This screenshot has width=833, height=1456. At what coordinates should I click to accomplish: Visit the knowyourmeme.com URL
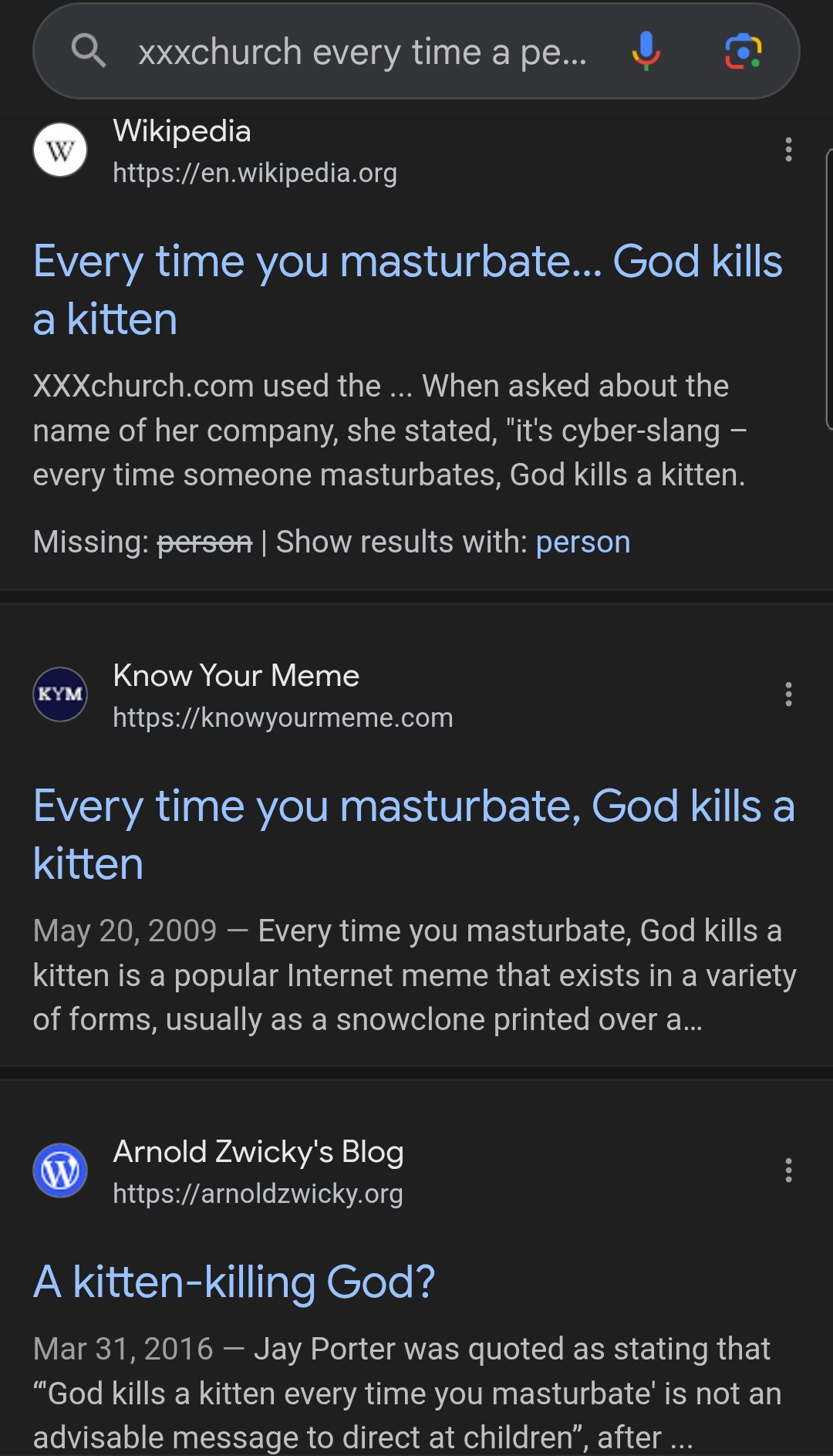point(283,718)
